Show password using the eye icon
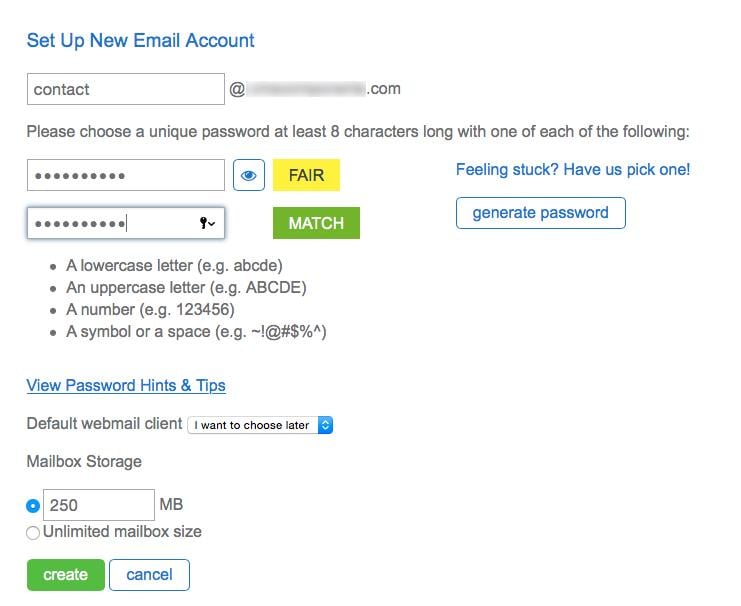 click(x=248, y=176)
